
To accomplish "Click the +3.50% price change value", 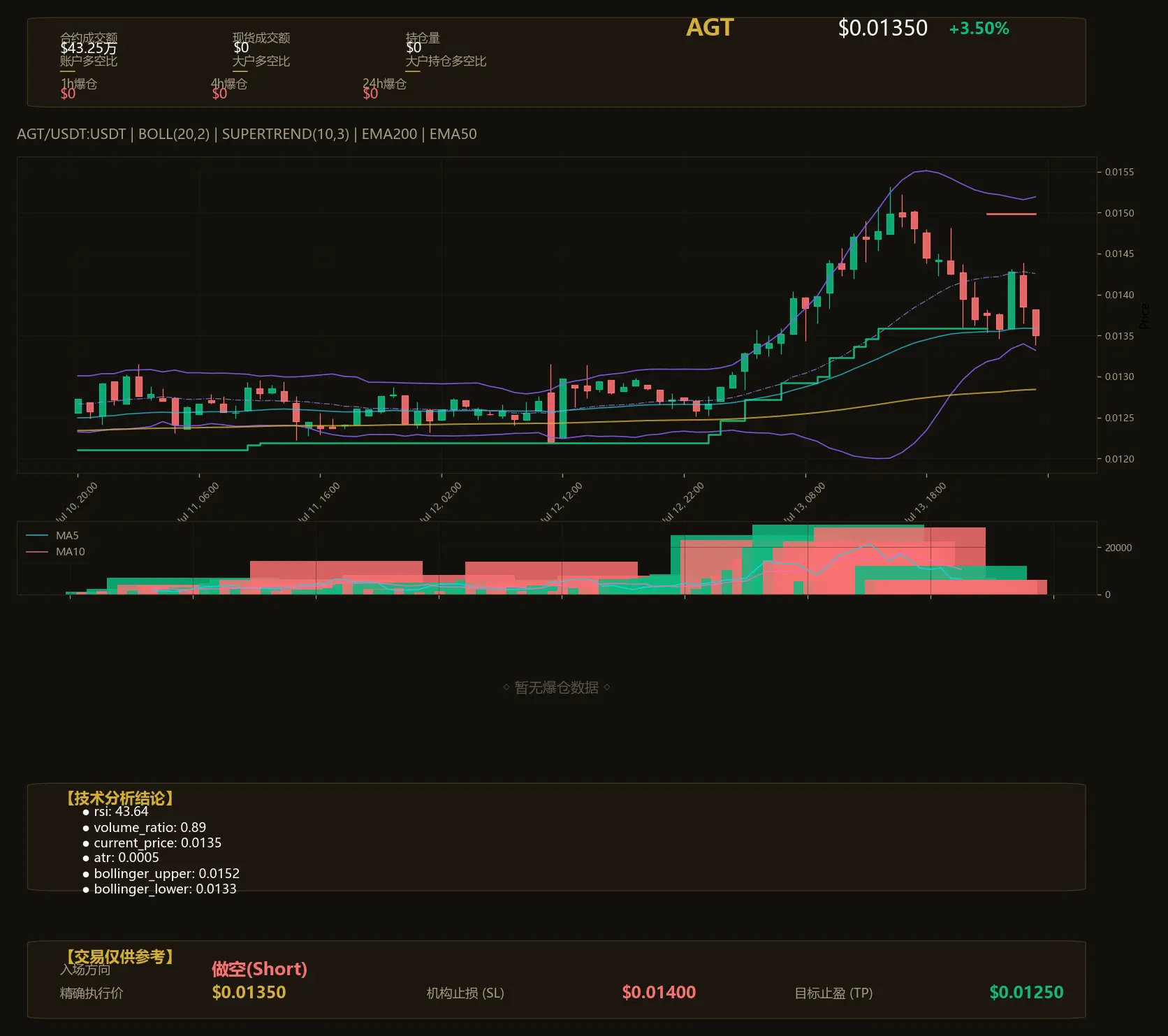I will (x=979, y=29).
